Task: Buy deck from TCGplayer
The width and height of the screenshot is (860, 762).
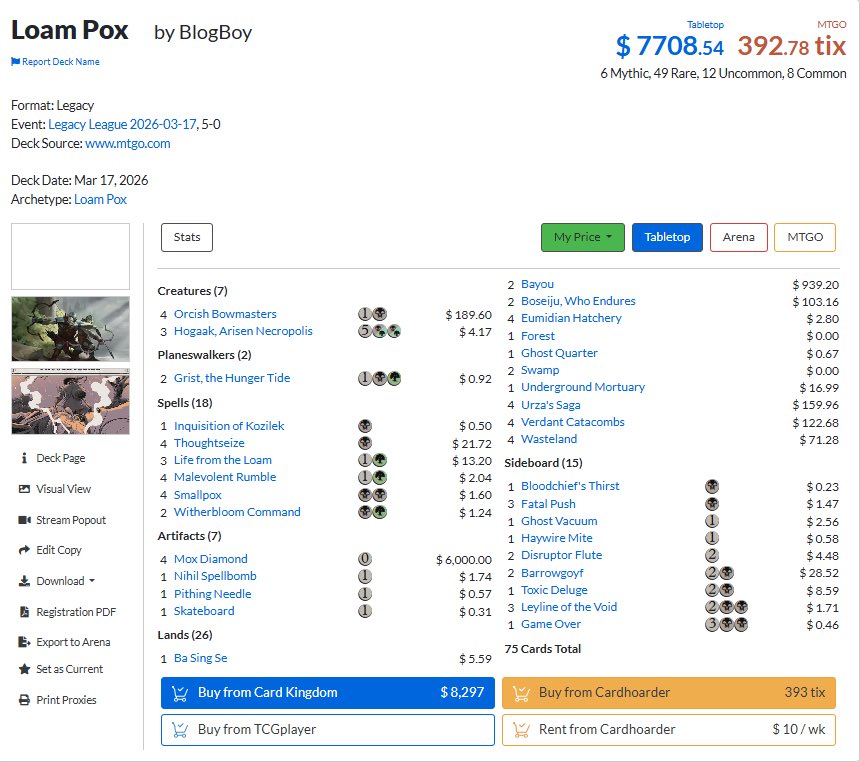Action: 327,730
